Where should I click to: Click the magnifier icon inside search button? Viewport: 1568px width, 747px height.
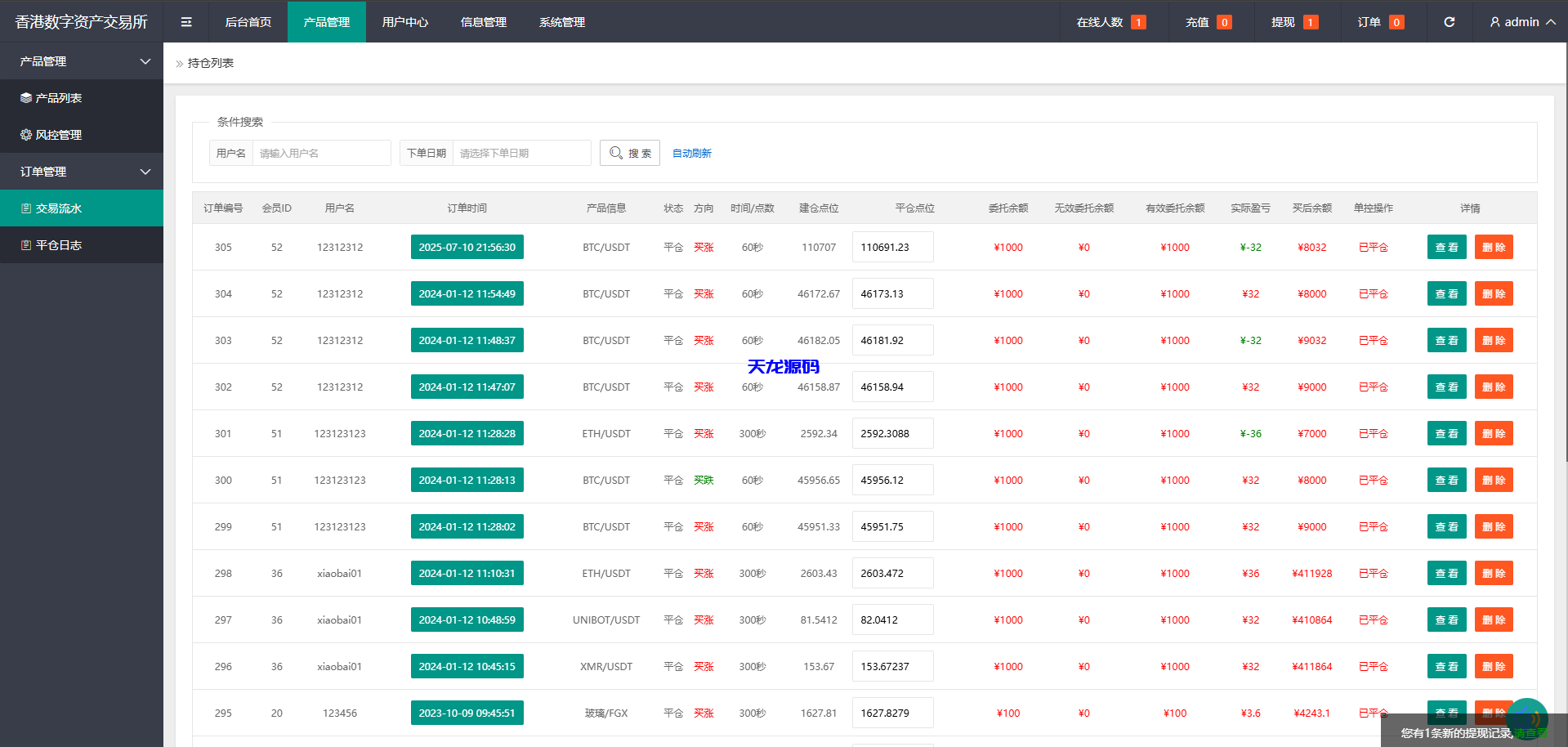pyautogui.click(x=617, y=153)
